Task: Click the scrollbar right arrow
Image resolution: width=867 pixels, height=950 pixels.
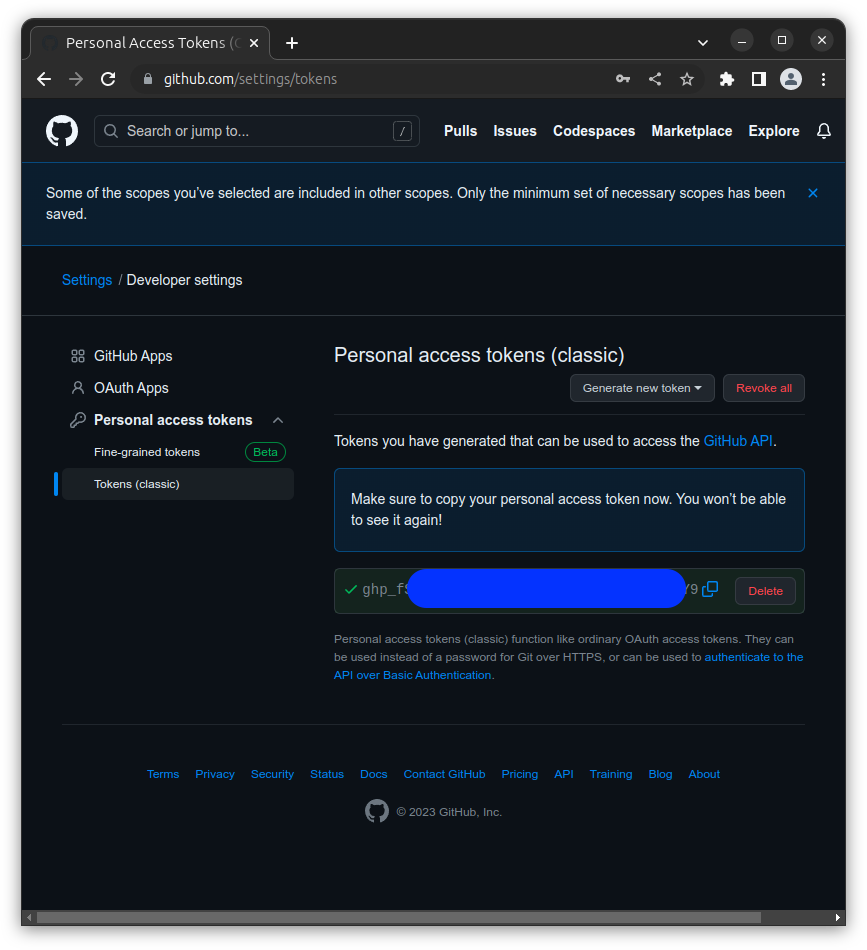Action: coord(837,917)
